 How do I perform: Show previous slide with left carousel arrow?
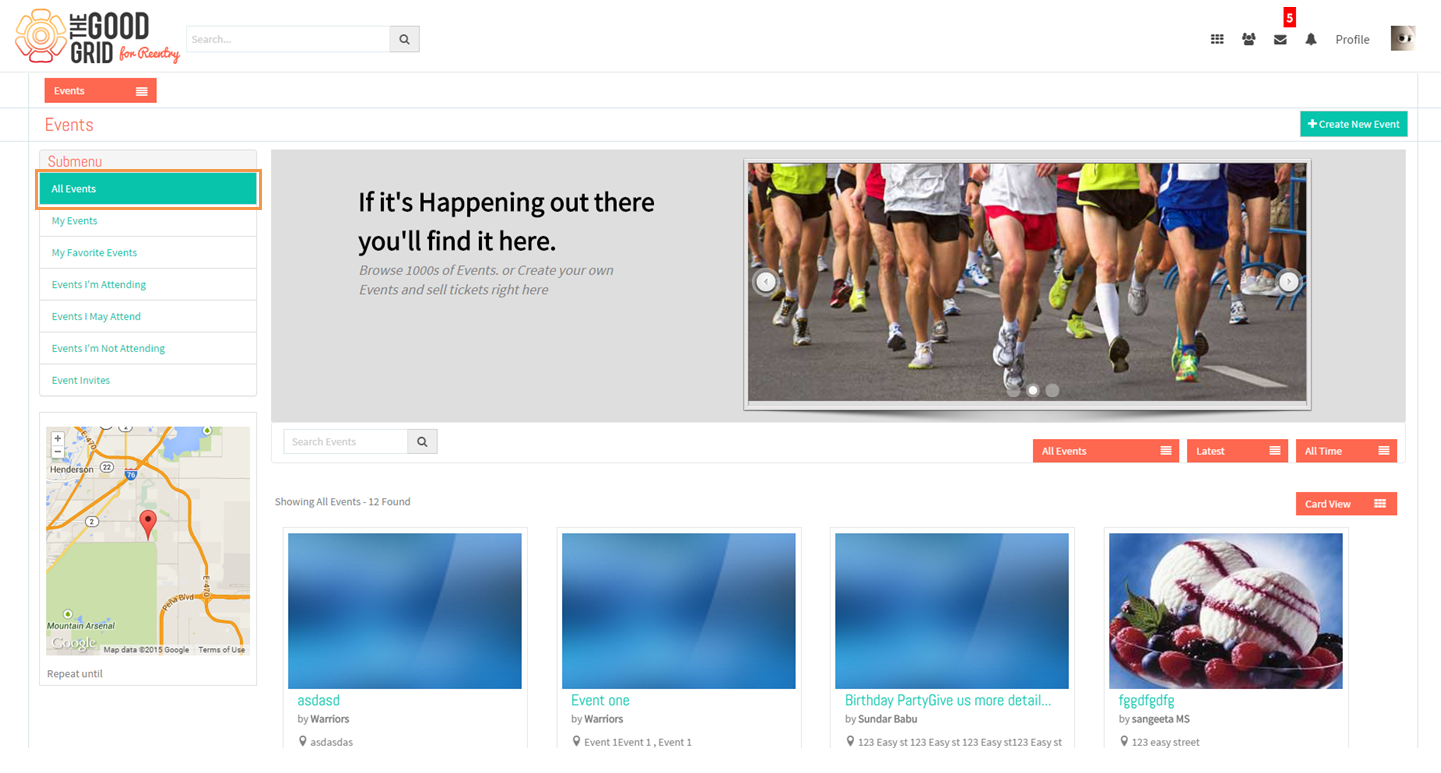click(x=766, y=282)
